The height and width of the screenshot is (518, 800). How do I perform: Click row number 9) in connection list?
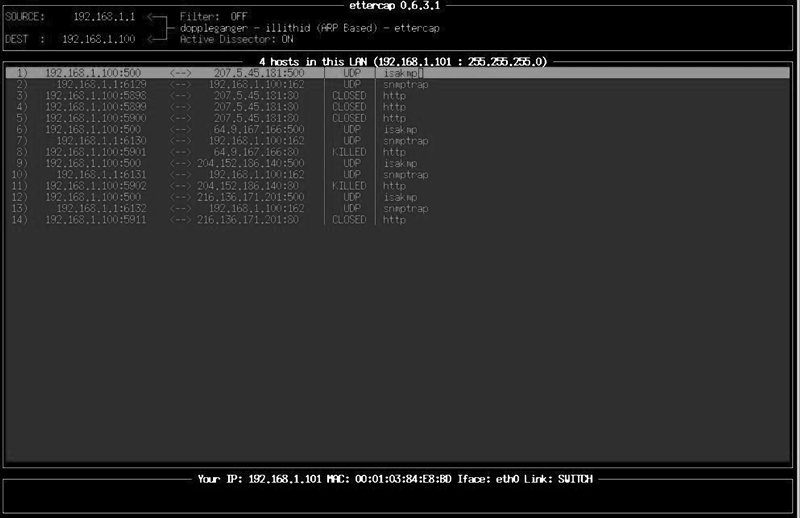click(x=22, y=163)
